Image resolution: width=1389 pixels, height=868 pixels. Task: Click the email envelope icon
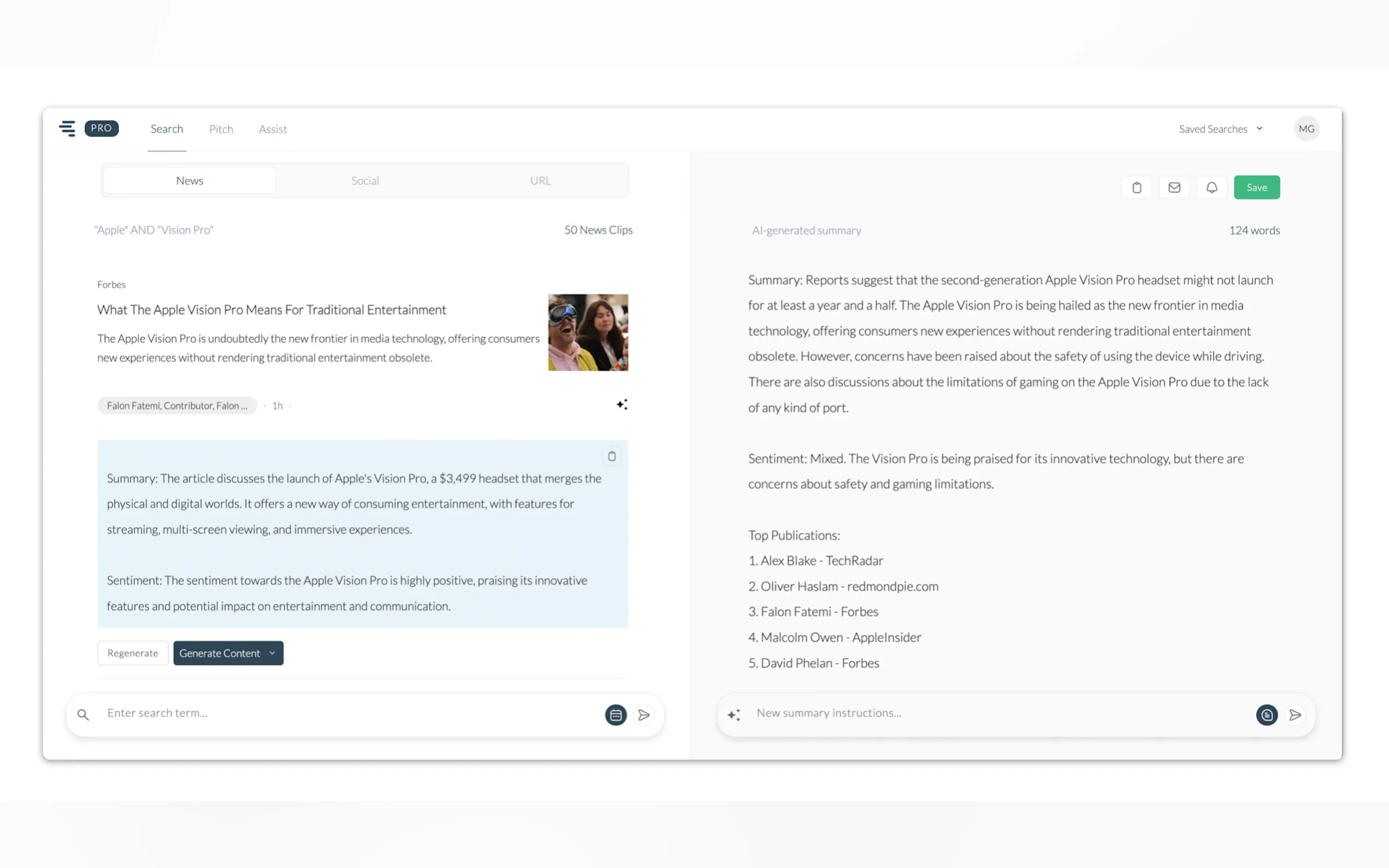[1174, 187]
